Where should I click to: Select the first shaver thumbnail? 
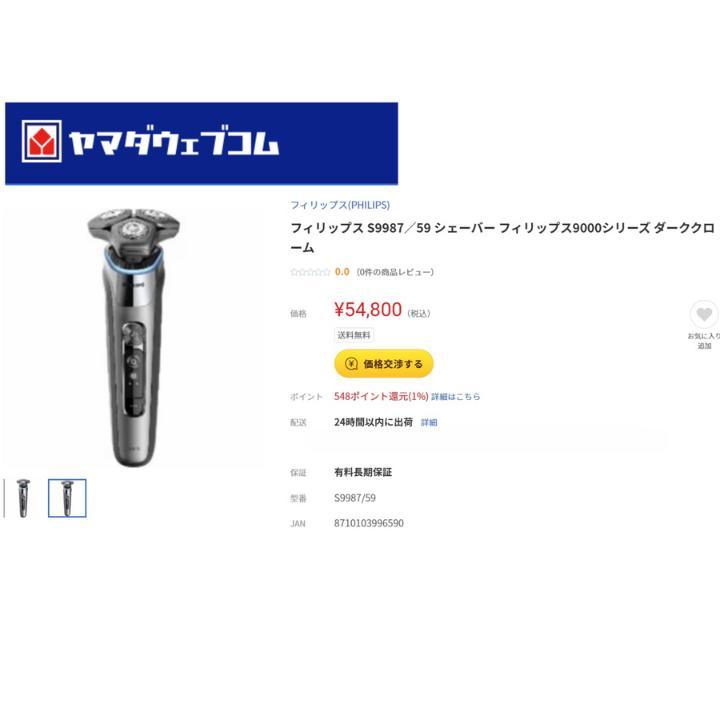(x=23, y=498)
